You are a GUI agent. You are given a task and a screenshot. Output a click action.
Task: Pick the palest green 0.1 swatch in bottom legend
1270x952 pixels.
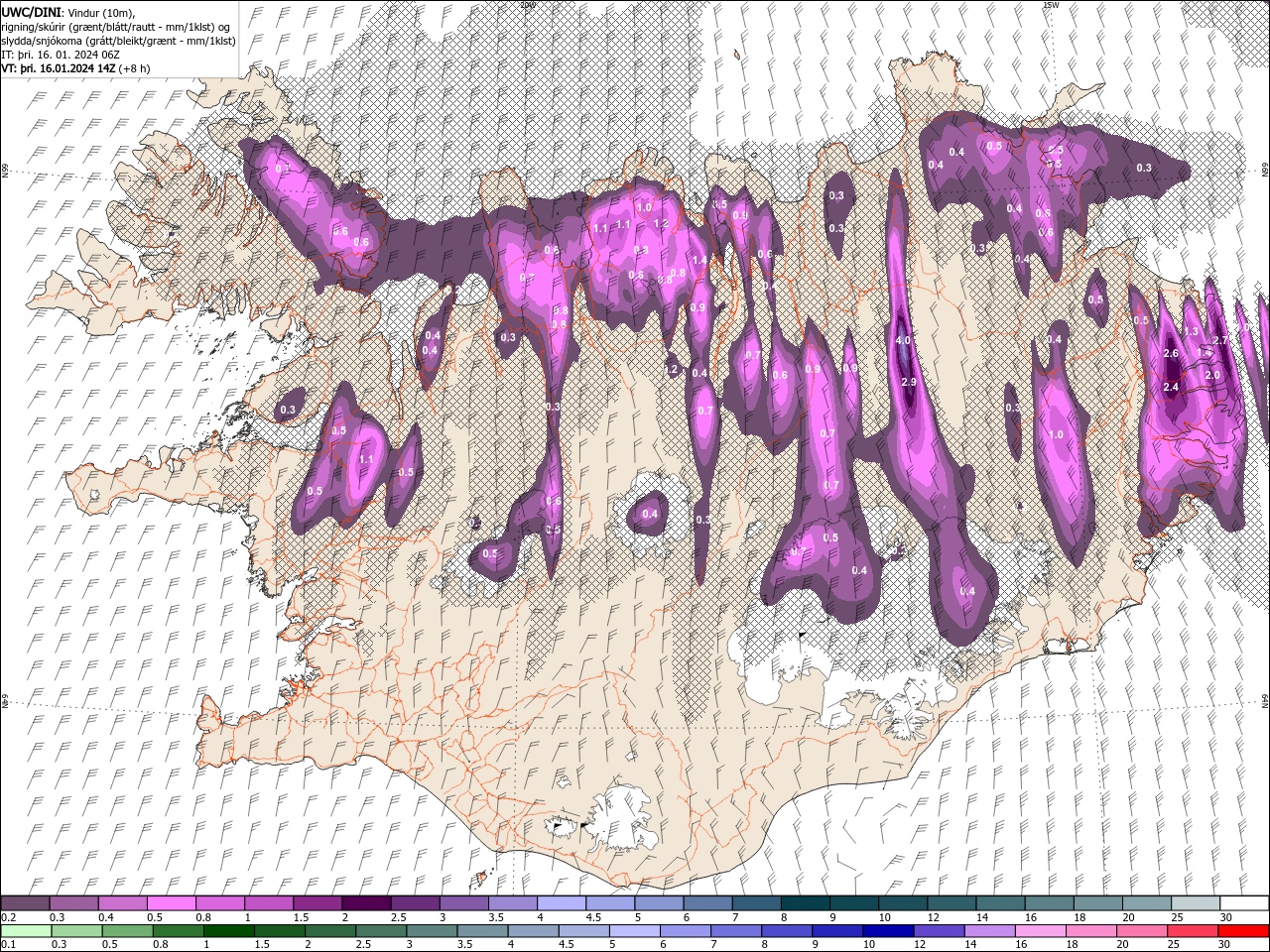(27, 931)
